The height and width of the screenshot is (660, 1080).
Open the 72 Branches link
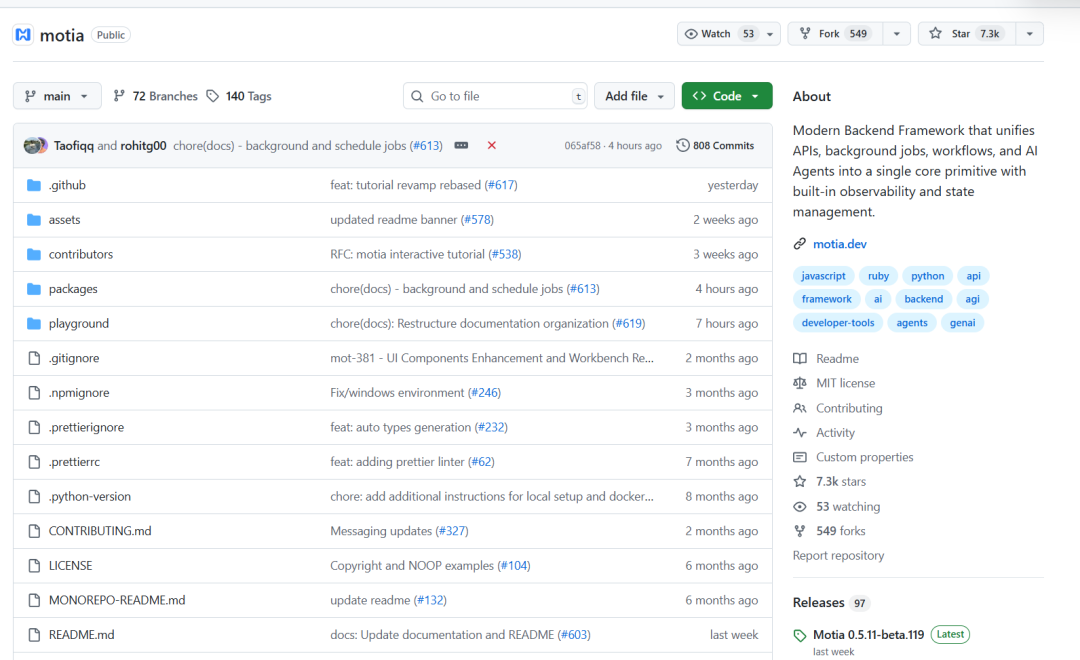click(156, 96)
